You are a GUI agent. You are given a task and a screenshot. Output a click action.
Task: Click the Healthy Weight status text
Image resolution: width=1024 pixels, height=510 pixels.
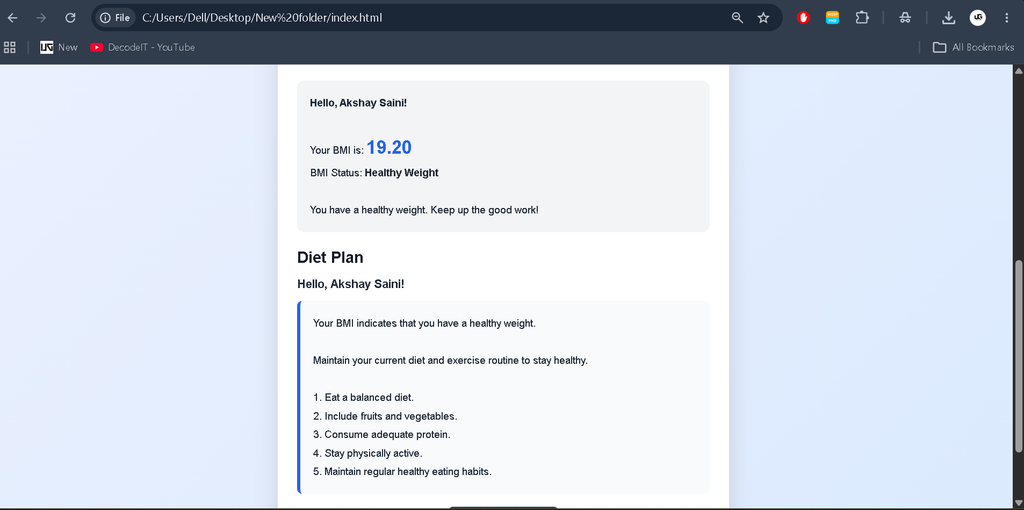(x=402, y=173)
